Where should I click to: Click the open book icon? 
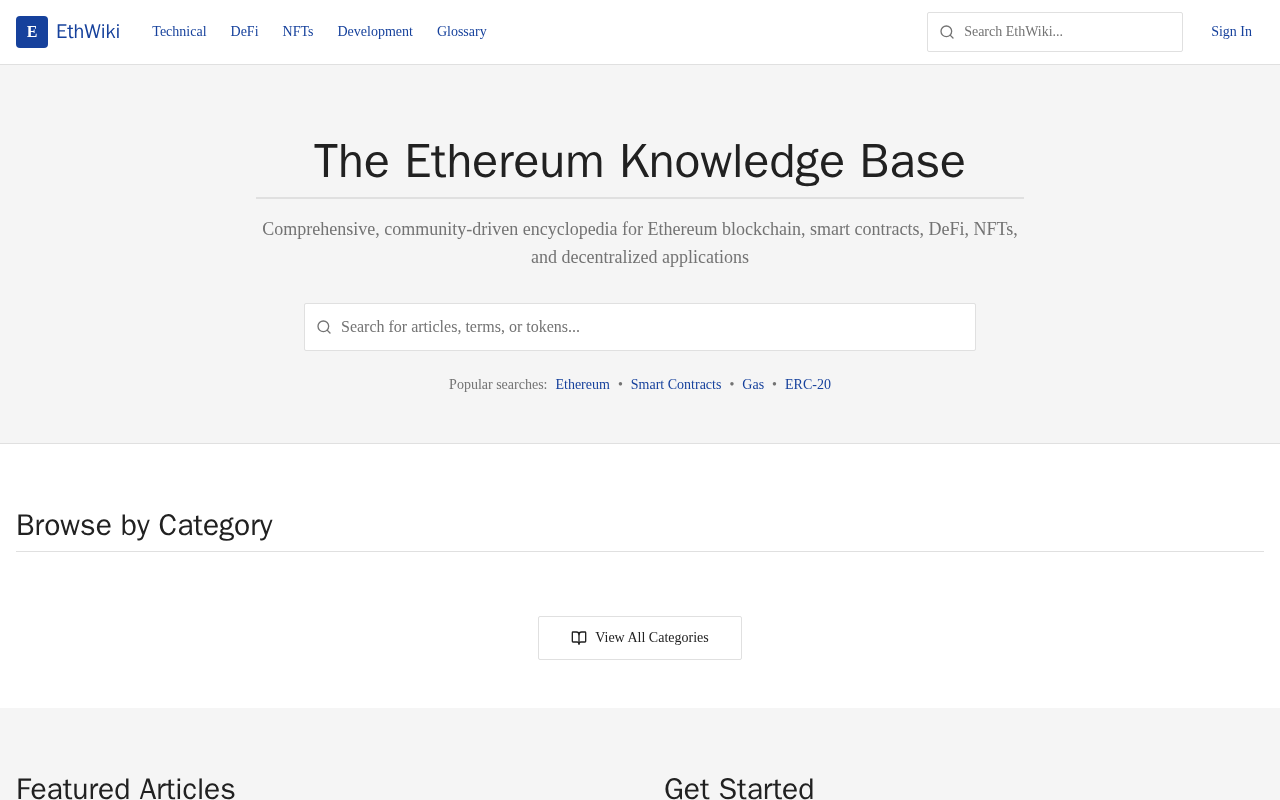pyautogui.click(x=579, y=638)
